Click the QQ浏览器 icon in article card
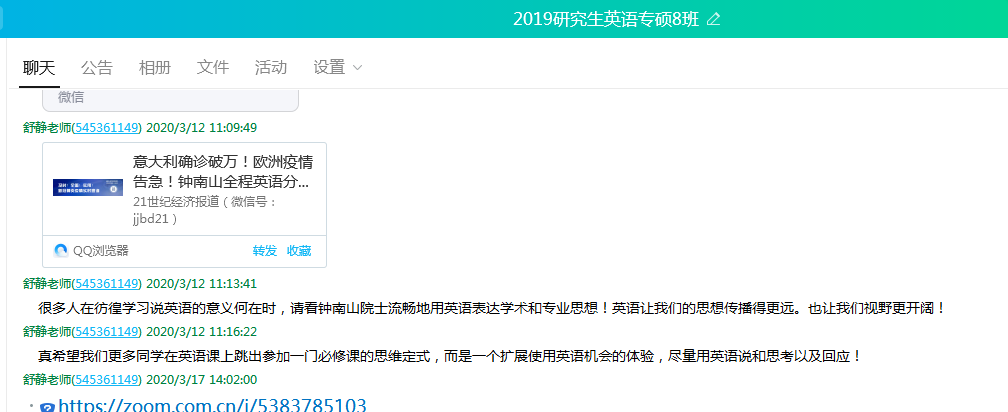Image resolution: width=1008 pixels, height=412 pixels. click(x=61, y=251)
